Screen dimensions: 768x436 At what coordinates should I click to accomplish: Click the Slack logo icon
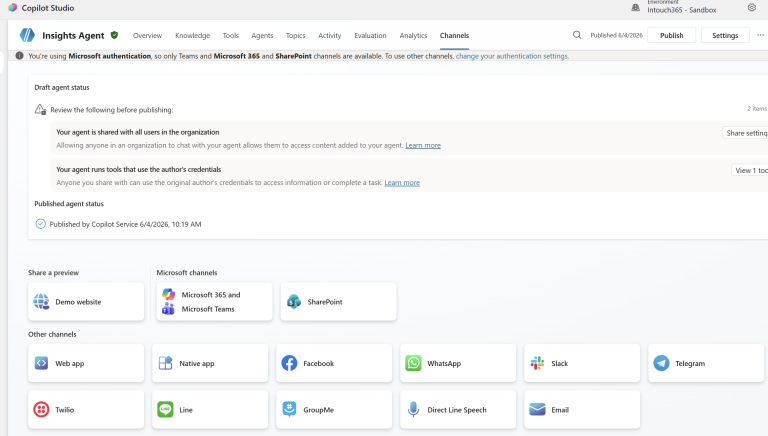[537, 363]
